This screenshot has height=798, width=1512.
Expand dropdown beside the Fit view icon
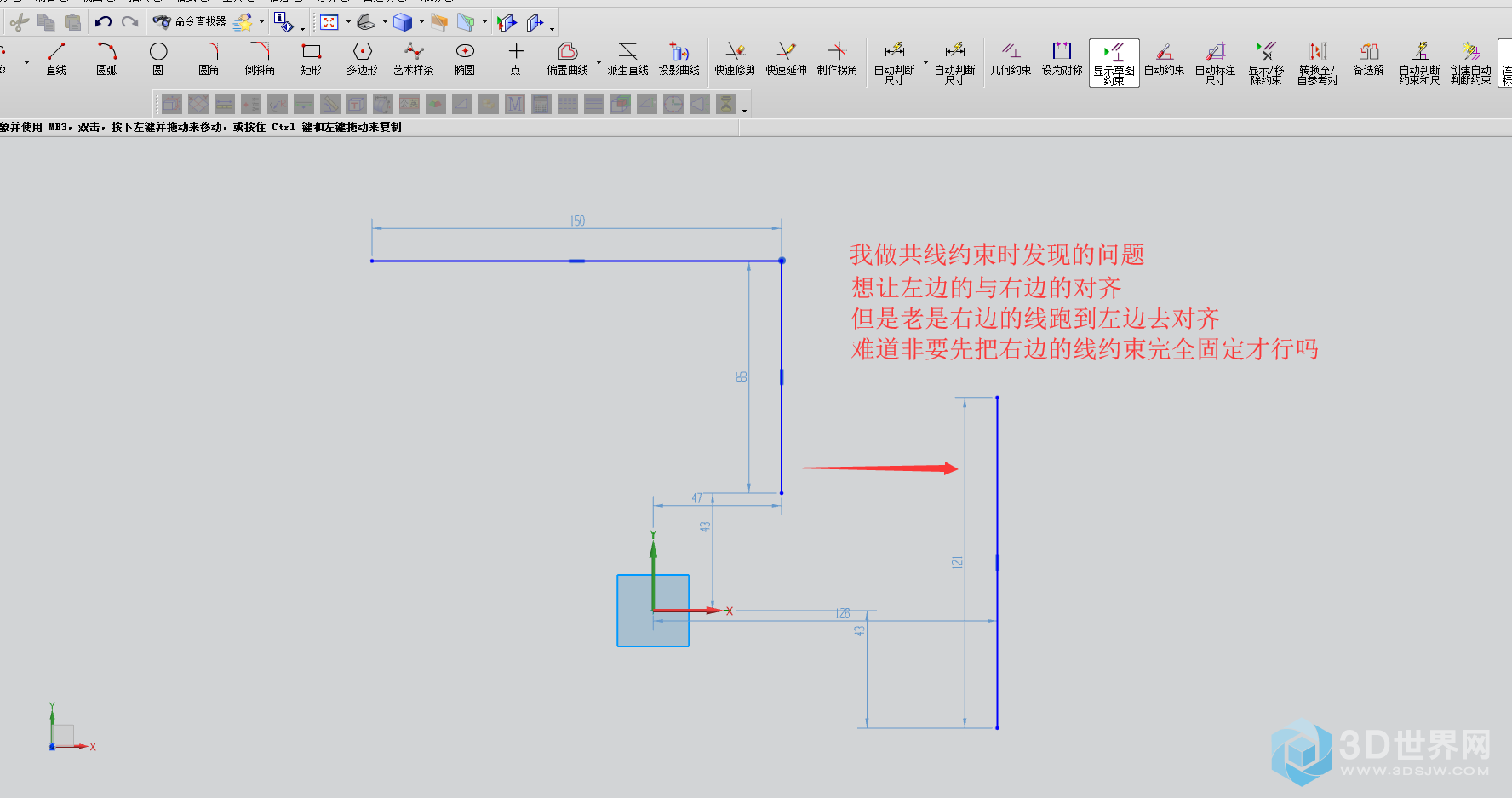pos(348,22)
